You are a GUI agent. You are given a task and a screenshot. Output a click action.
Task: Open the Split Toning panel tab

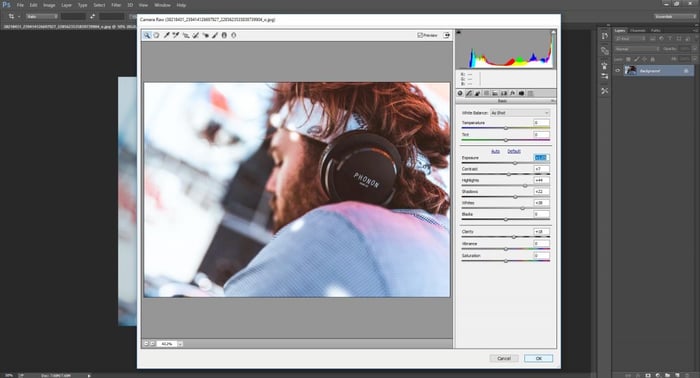[495, 93]
